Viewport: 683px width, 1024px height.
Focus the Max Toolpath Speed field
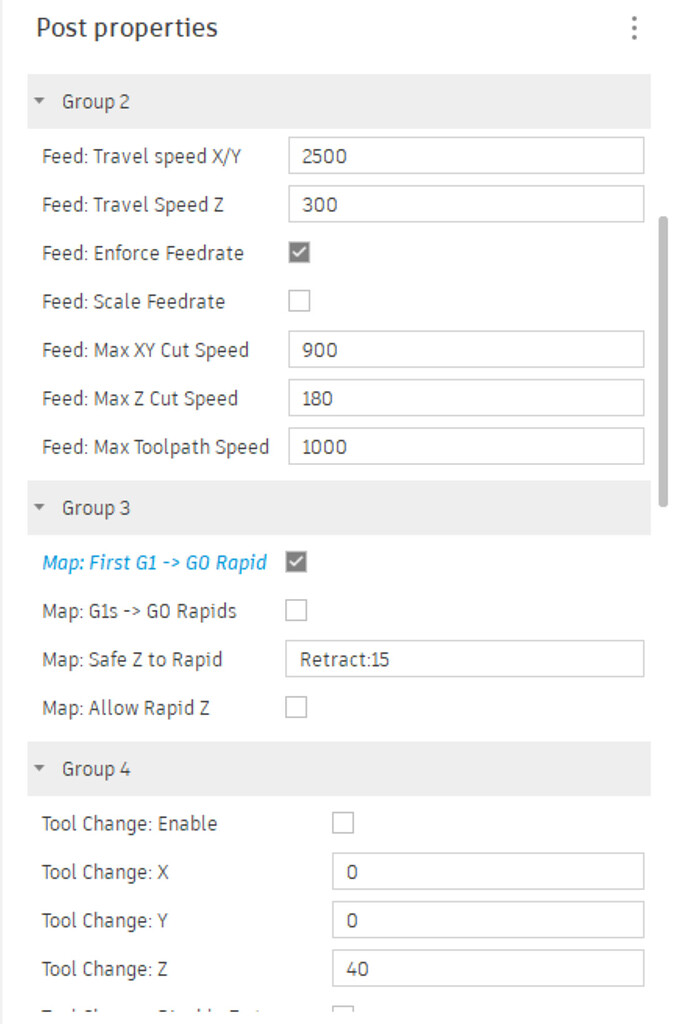click(x=466, y=447)
